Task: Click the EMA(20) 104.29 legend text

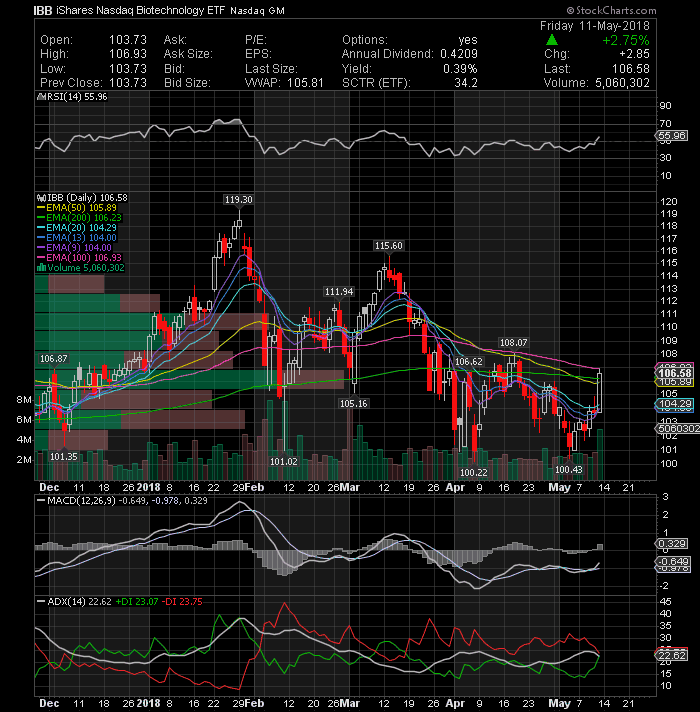Action: click(x=82, y=228)
